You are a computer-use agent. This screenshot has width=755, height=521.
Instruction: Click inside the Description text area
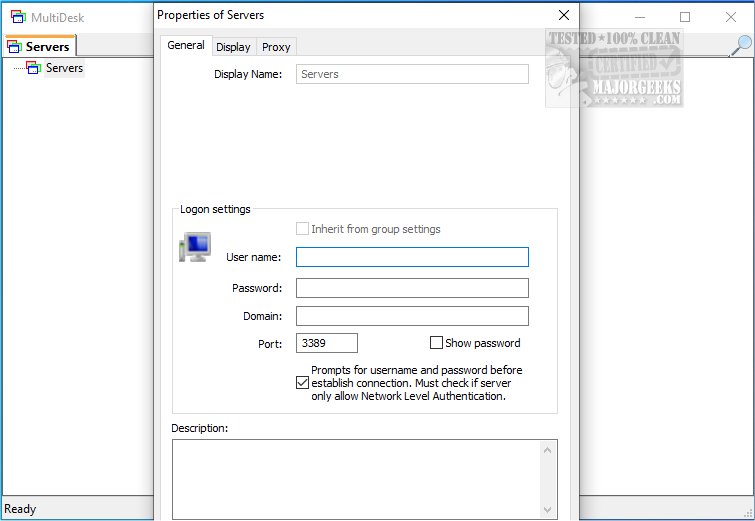(x=355, y=479)
